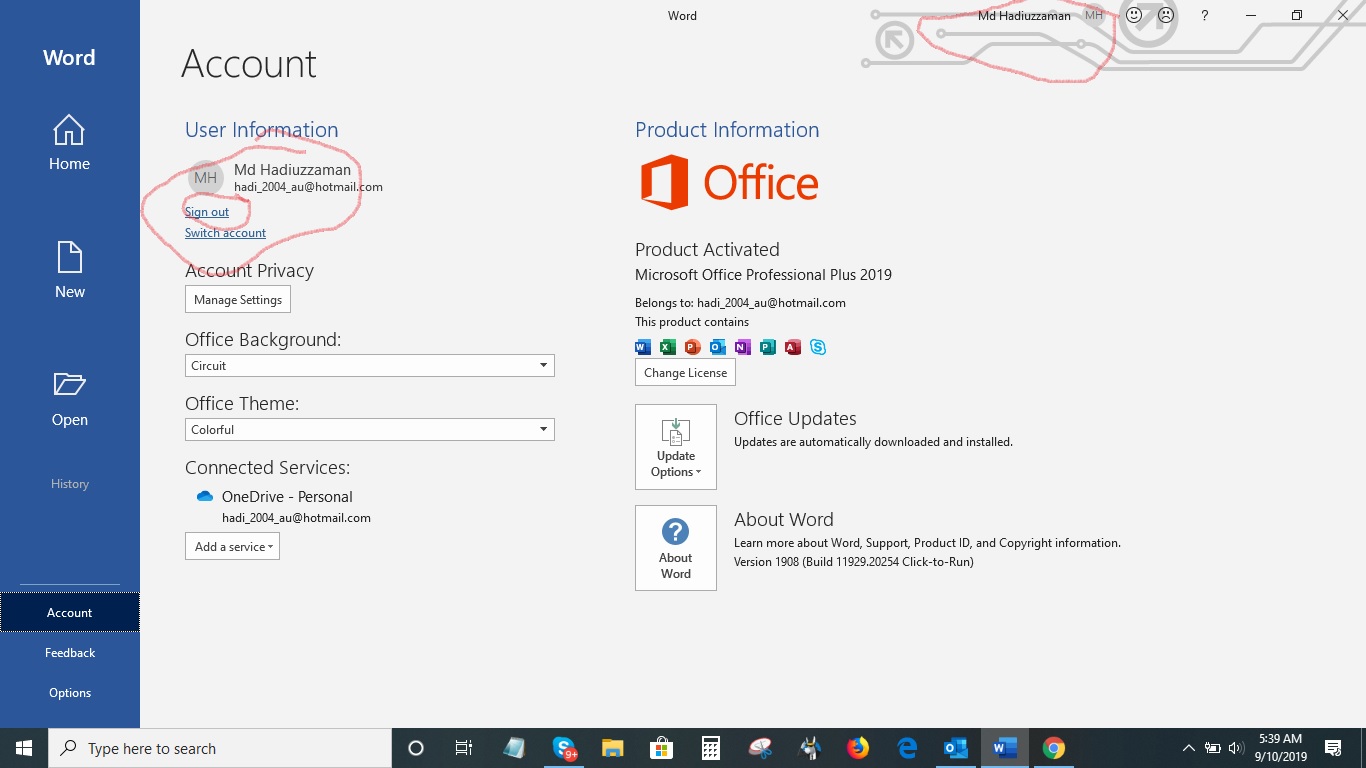Click the MH avatar in the title bar
Viewport: 1366px width, 768px height.
pos(1094,16)
